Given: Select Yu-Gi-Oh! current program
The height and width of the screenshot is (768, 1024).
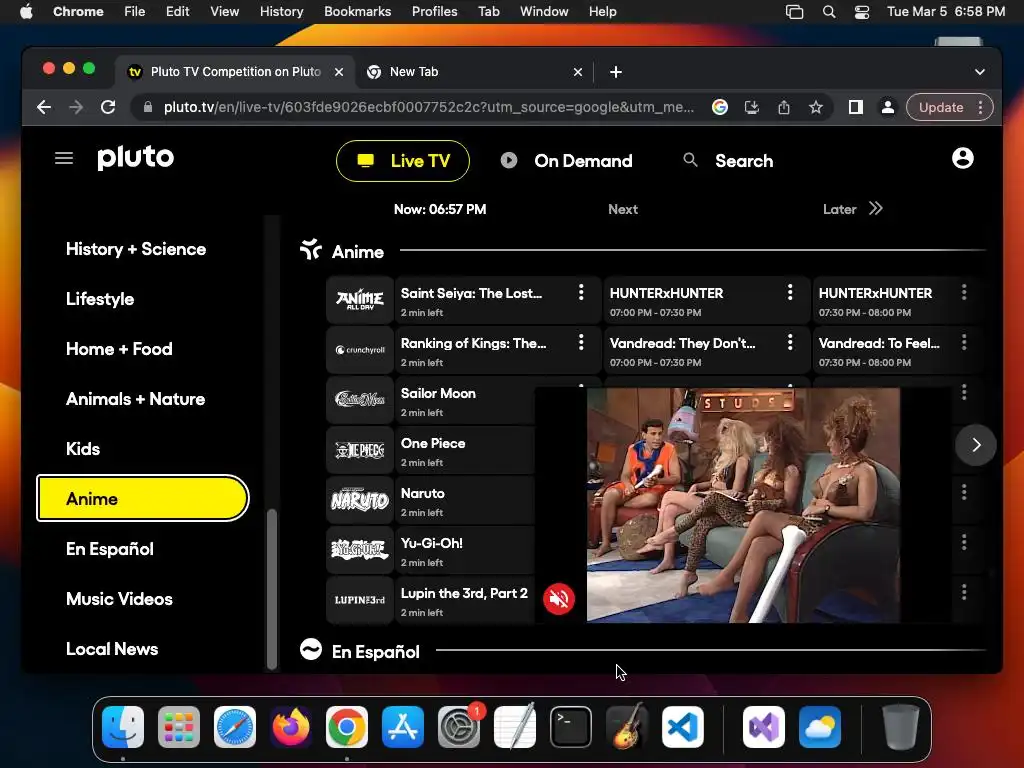Looking at the screenshot, I should (x=467, y=550).
